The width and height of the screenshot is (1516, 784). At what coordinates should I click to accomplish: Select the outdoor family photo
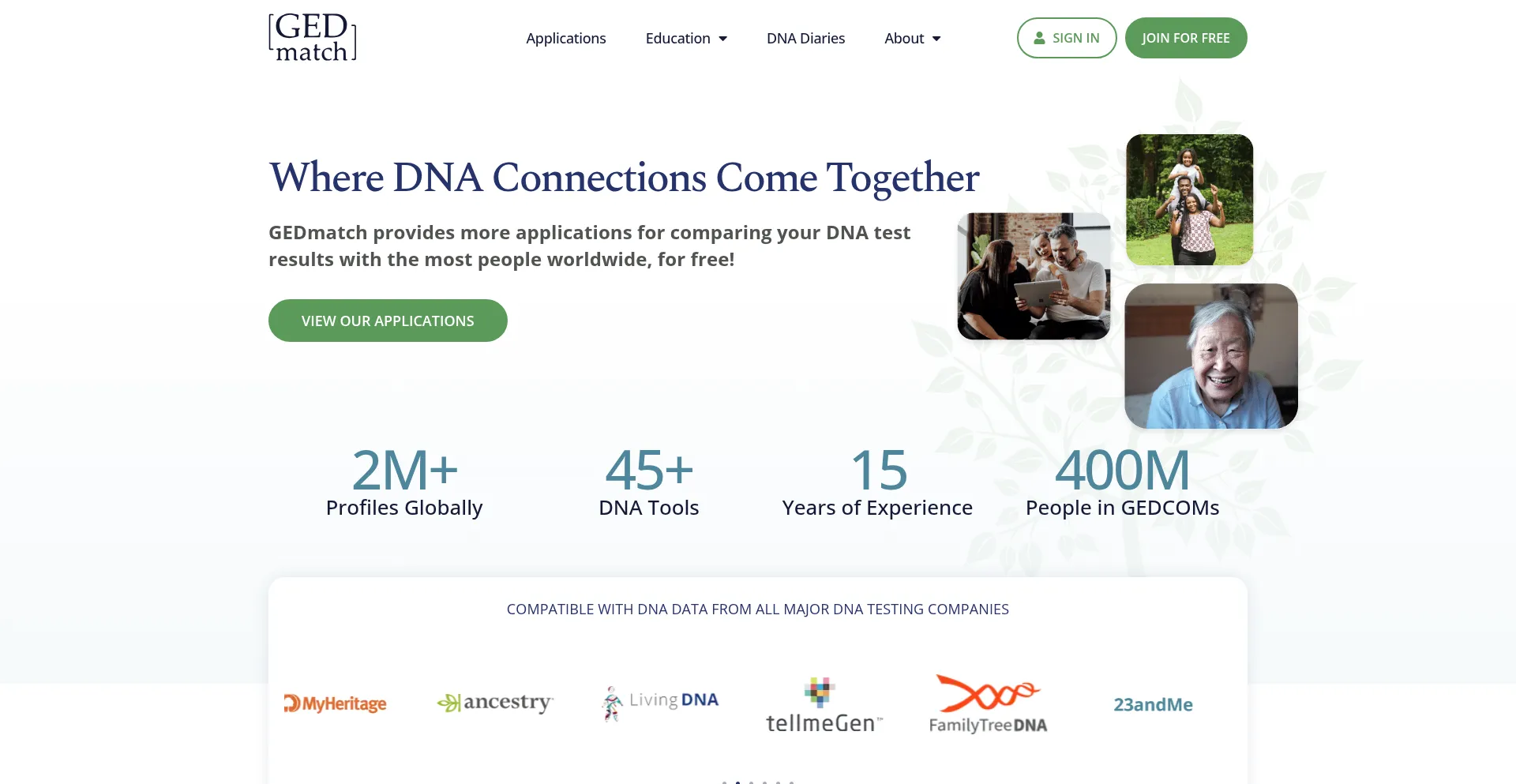(x=1189, y=200)
